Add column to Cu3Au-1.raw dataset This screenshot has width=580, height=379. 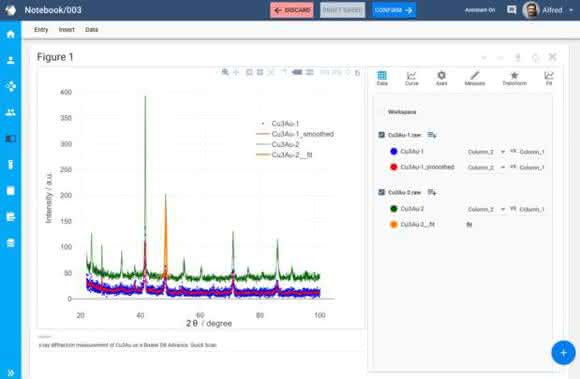[432, 135]
